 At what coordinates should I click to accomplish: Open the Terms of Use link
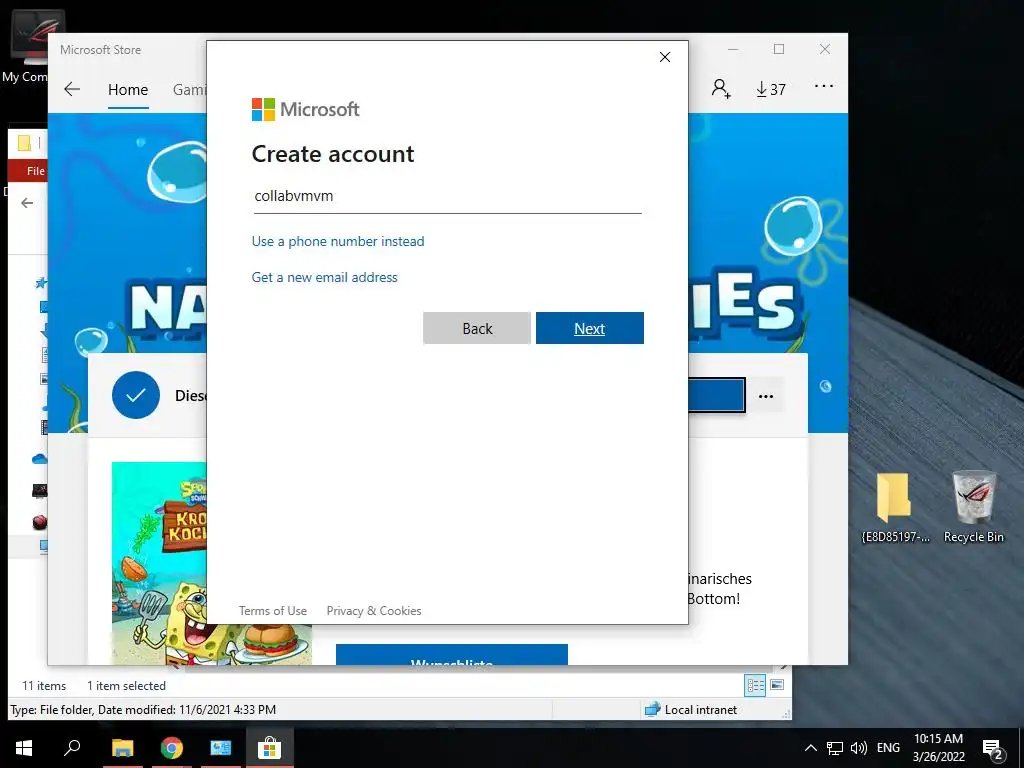pyautogui.click(x=272, y=611)
